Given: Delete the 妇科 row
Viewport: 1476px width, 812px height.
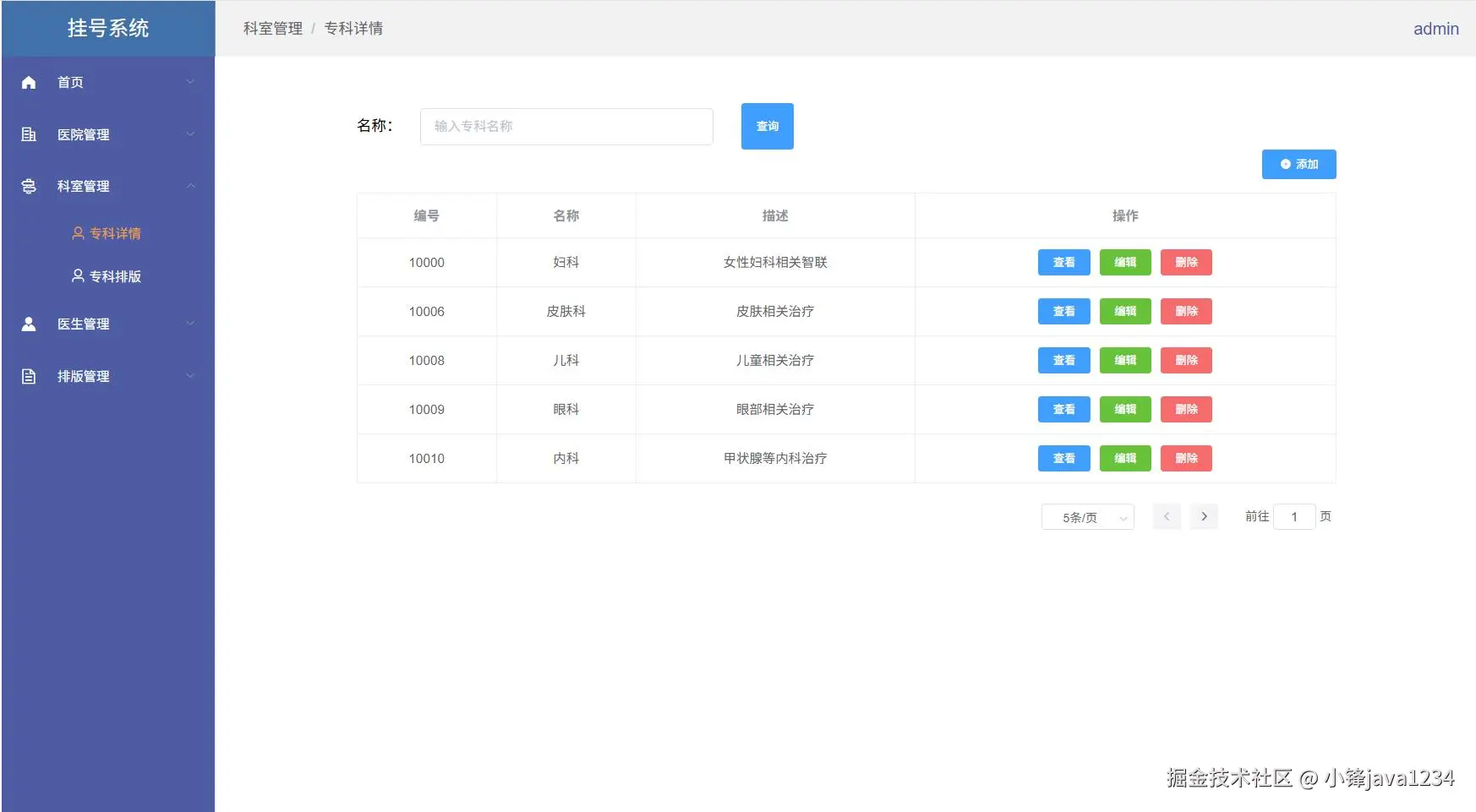Looking at the screenshot, I should [1187, 262].
